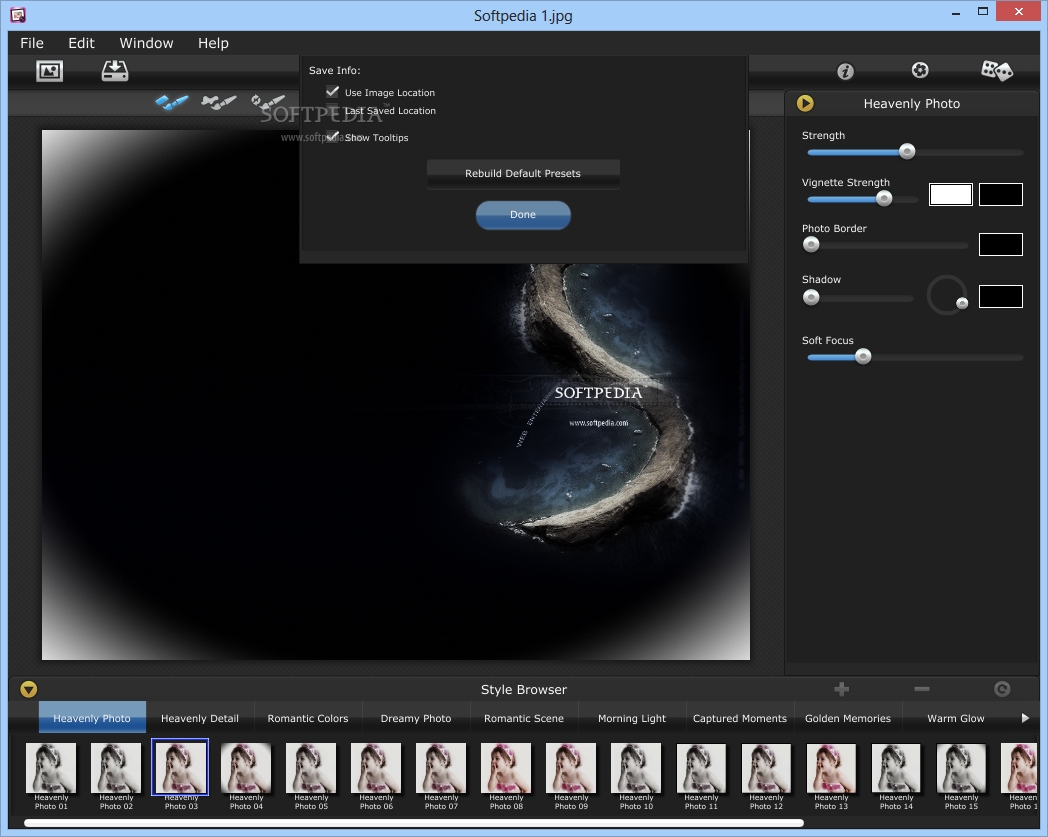The image size is (1048, 837).
Task: Click the Photo Border slider handle
Action: click(811, 245)
